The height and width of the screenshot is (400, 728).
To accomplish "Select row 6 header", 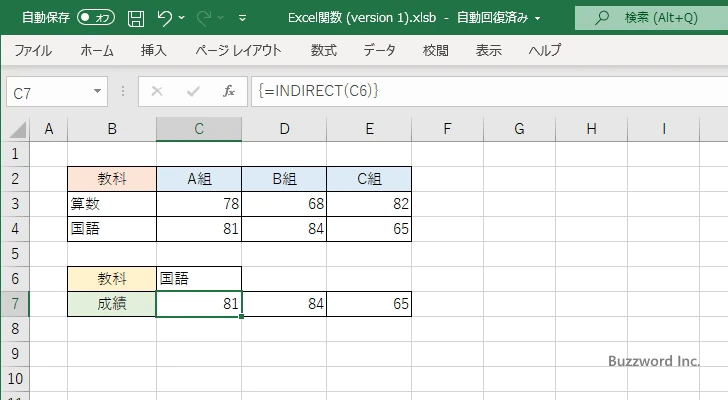I will click(15, 279).
